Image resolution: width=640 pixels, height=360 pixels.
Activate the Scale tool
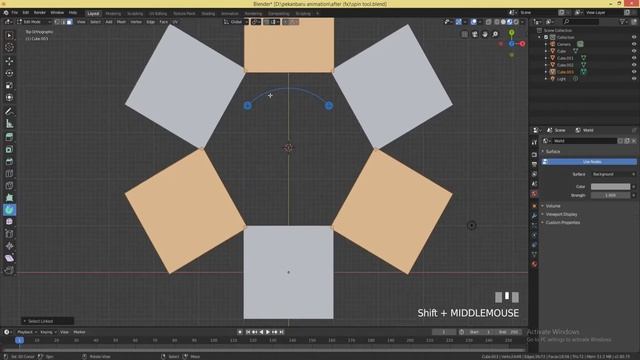coord(9,86)
